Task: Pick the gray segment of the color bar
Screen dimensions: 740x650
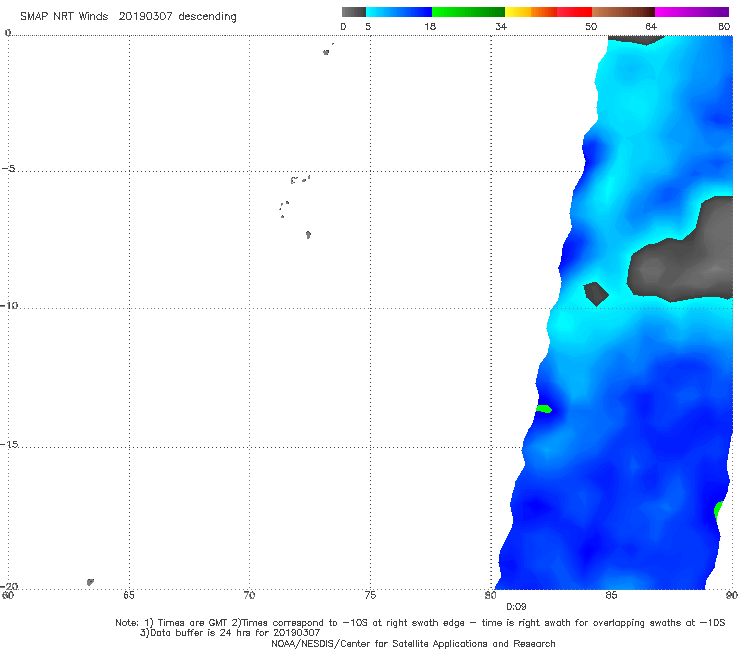Action: (354, 12)
